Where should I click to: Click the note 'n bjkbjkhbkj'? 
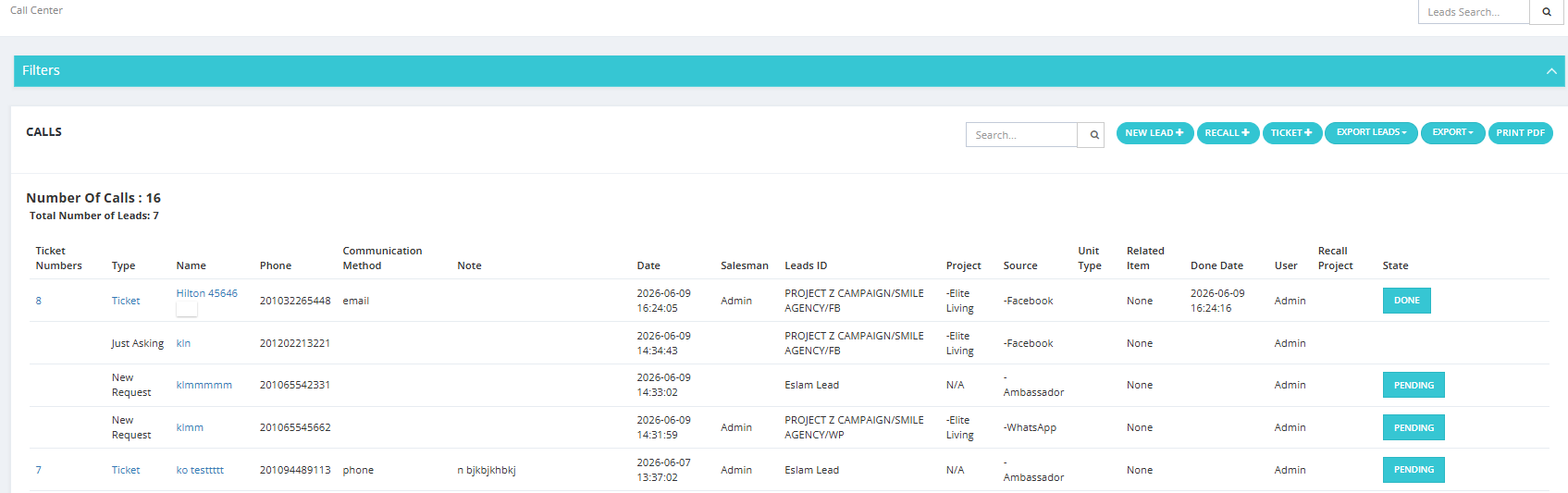[x=487, y=470]
